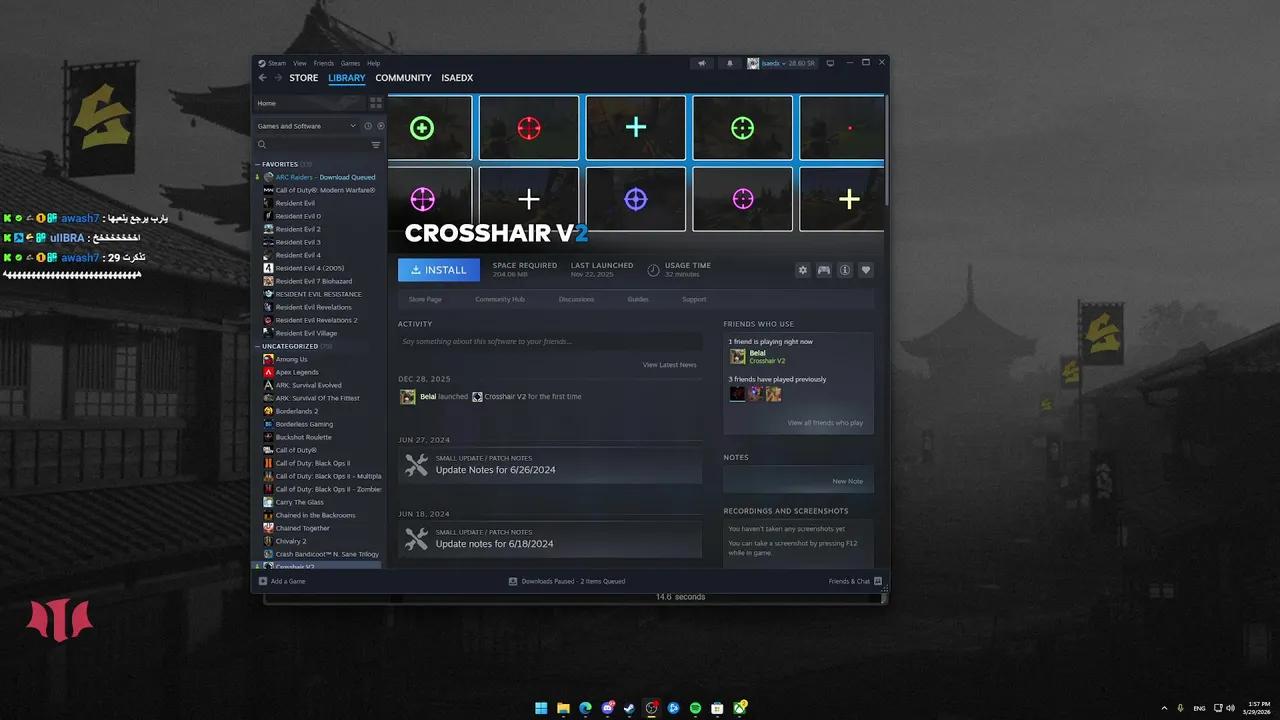Click Add a Game
Viewport: 1280px width, 720px height.
(282, 581)
